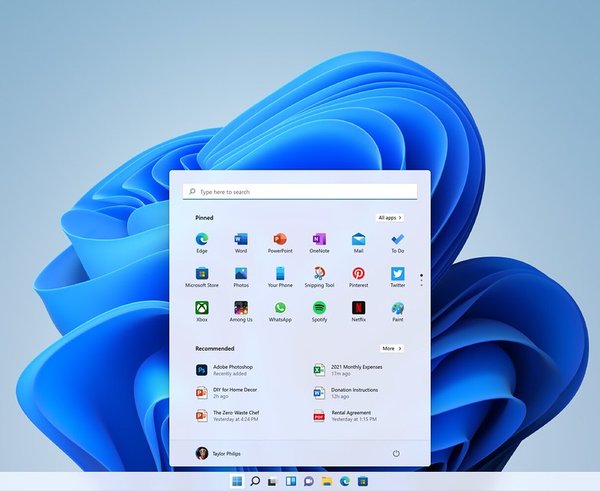Screen dimensions: 600x491
Task: Open Microsoft Edge from pinned apps
Action: pyautogui.click(x=202, y=240)
